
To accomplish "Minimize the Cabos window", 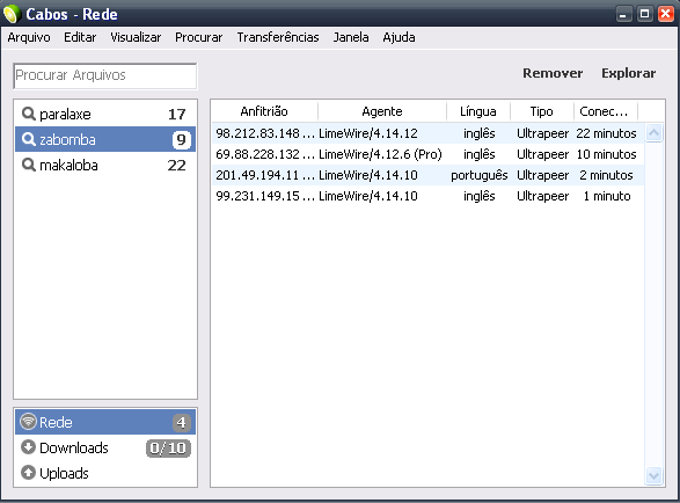I will 623,14.
